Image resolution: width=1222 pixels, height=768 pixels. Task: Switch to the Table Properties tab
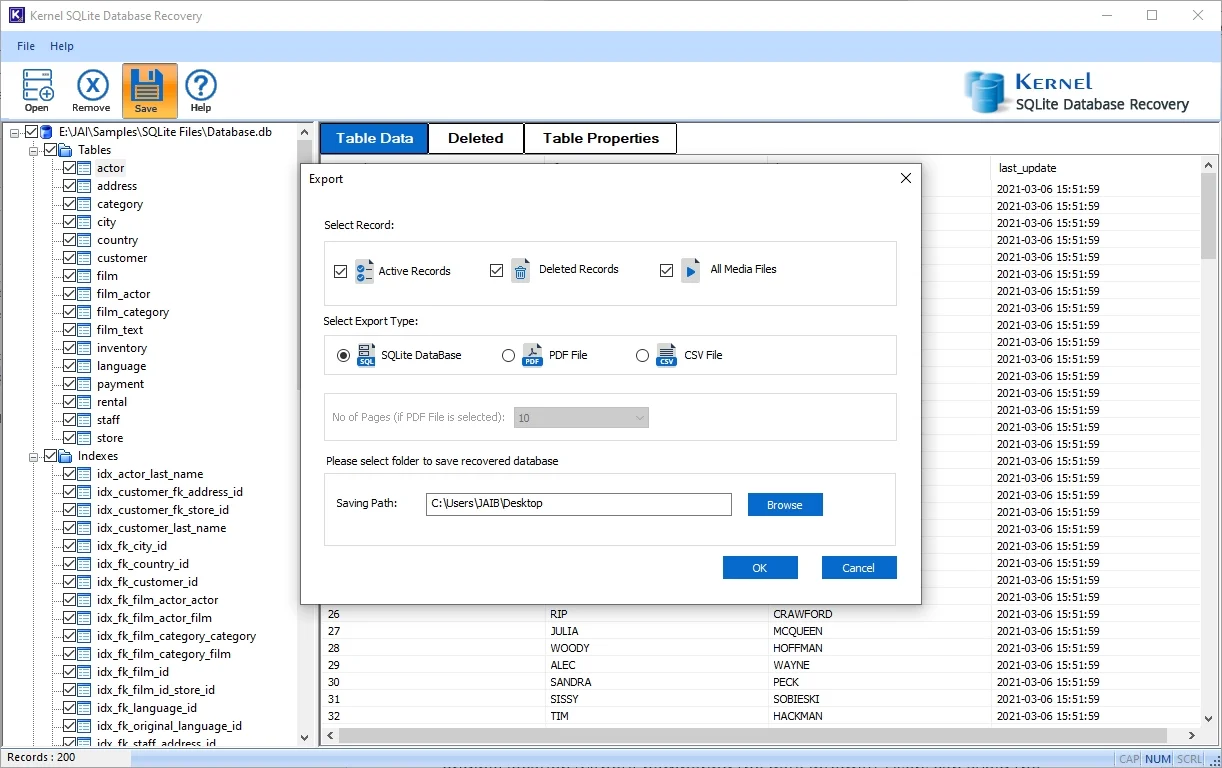point(600,138)
